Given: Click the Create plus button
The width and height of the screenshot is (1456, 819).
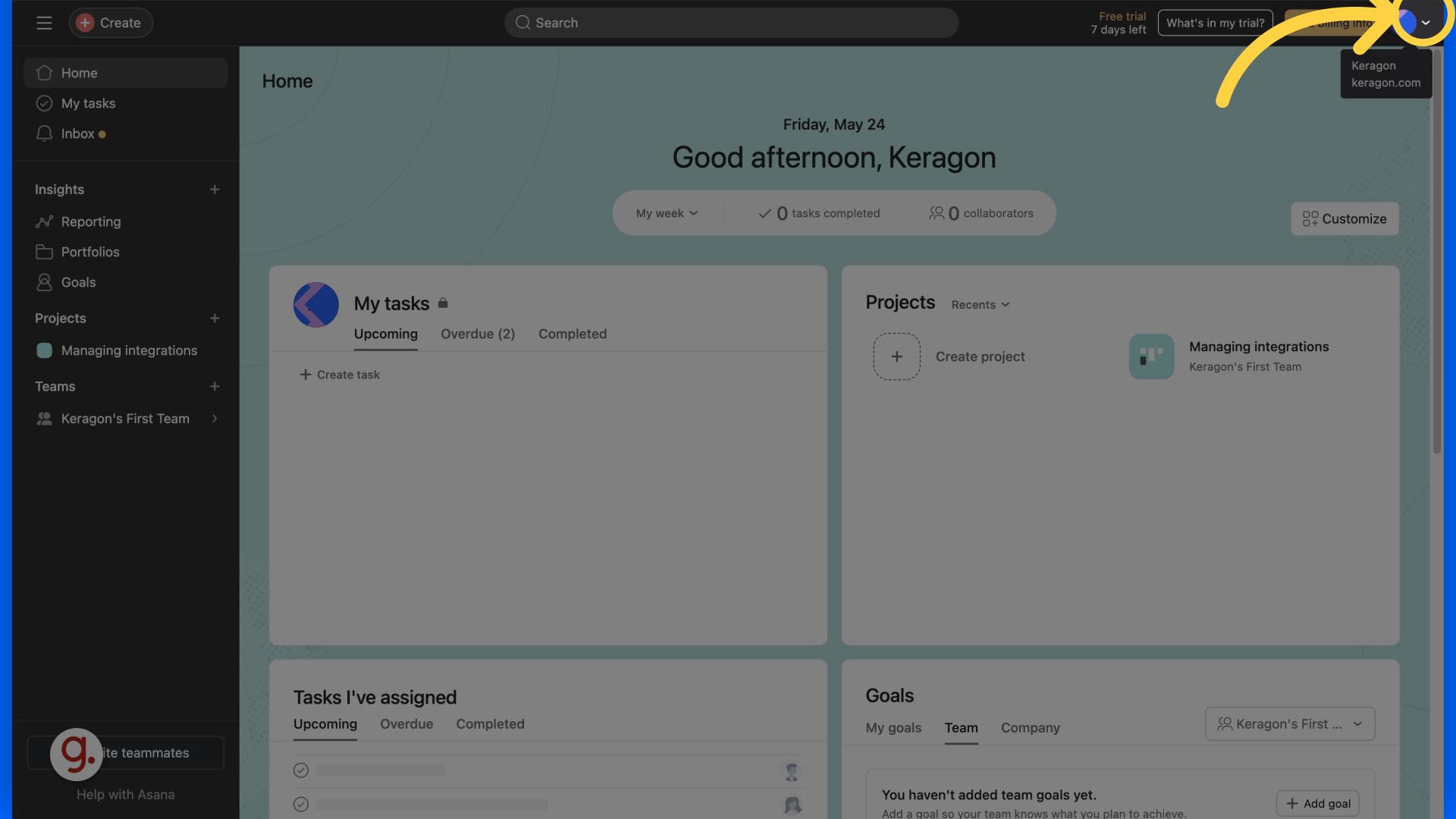Looking at the screenshot, I should [85, 23].
